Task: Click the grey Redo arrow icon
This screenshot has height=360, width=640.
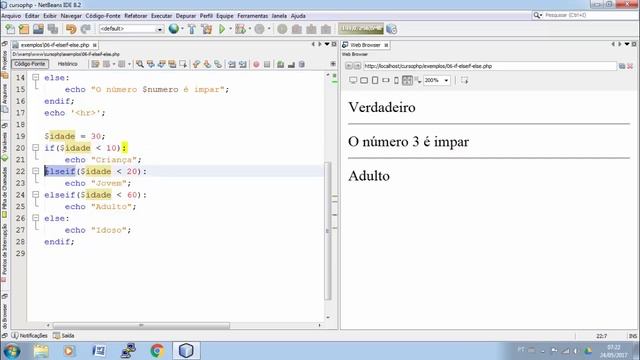Action: (x=85, y=29)
